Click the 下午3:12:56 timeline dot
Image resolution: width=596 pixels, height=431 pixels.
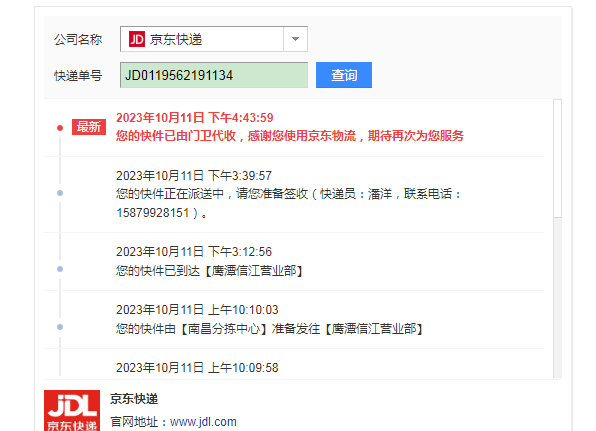coord(60,269)
